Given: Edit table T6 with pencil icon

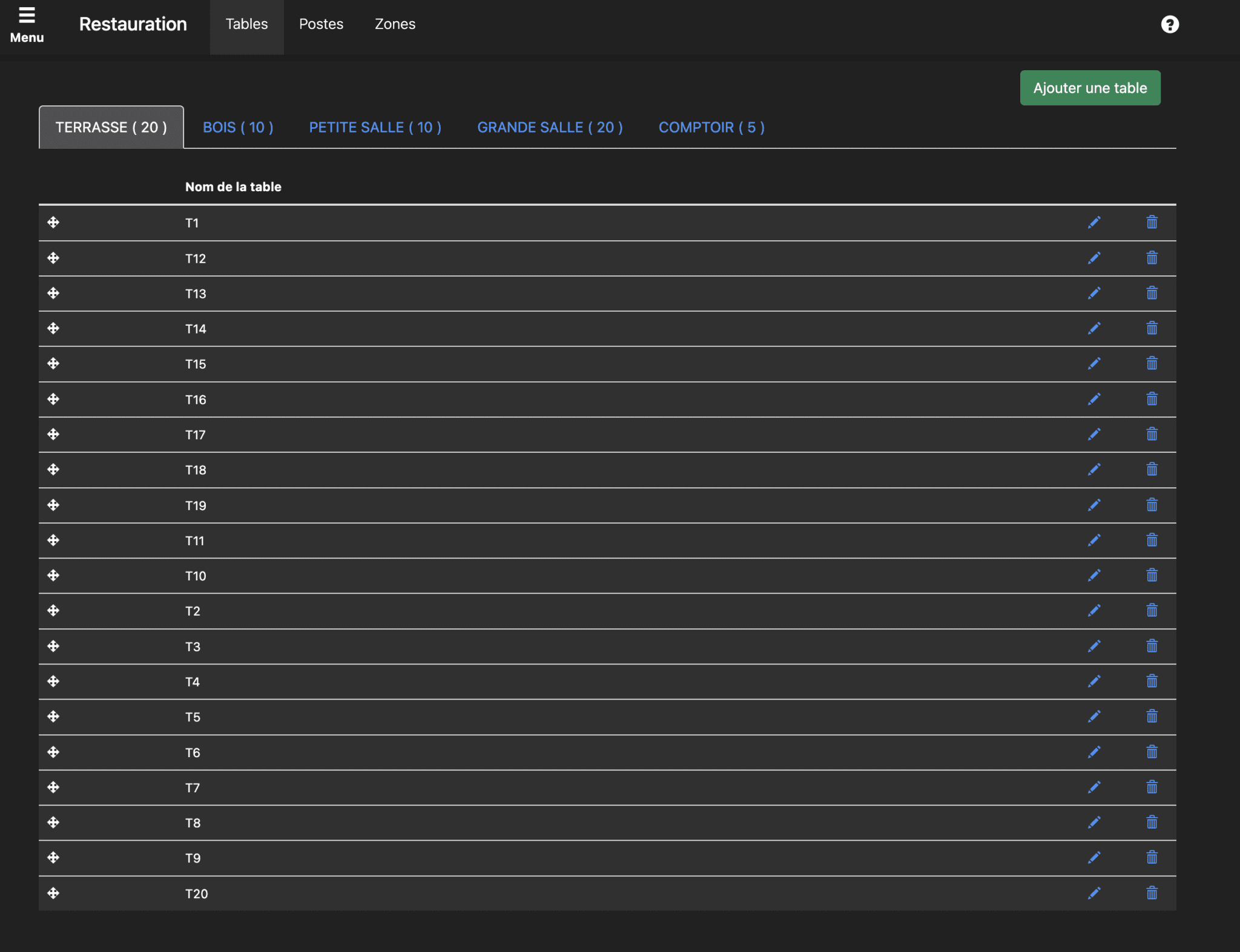Looking at the screenshot, I should coord(1094,752).
